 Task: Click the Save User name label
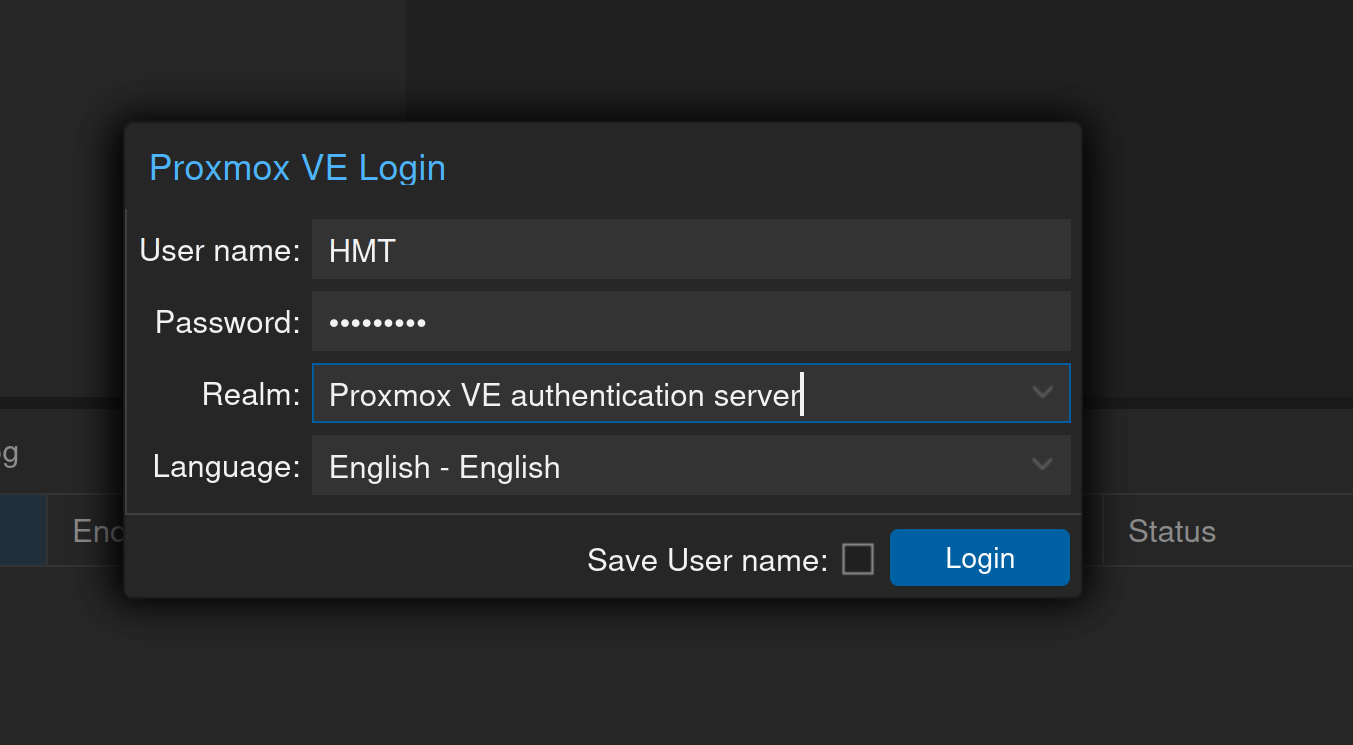coord(708,560)
